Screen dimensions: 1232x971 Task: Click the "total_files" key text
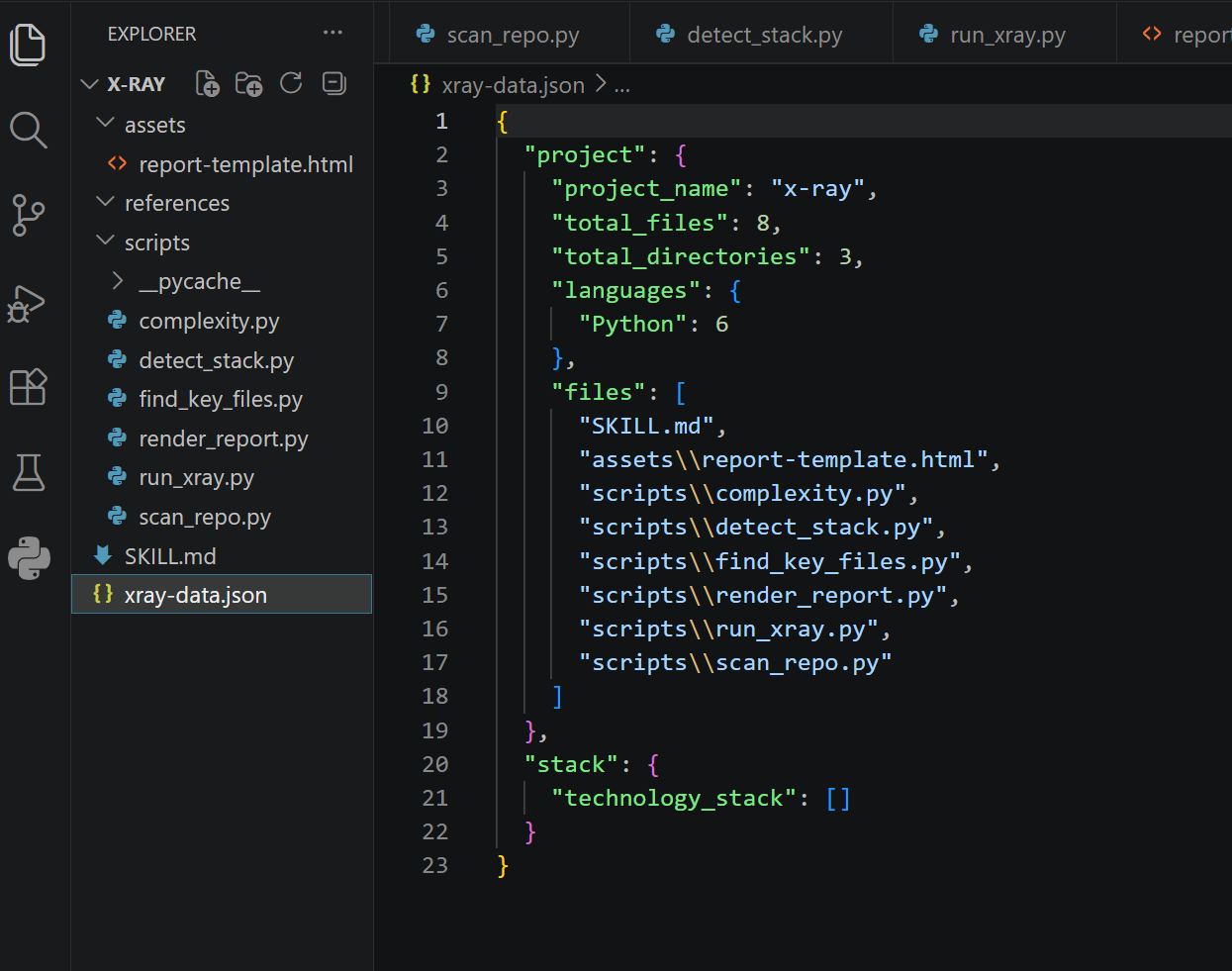pyautogui.click(x=640, y=223)
